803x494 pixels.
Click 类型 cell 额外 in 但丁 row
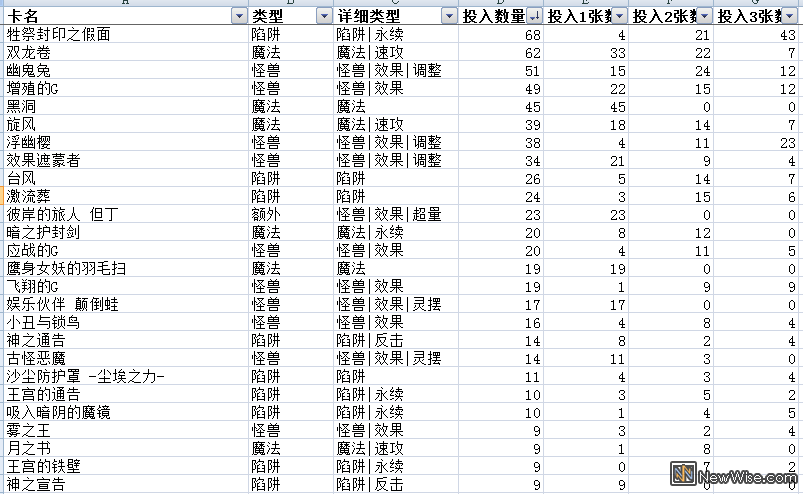click(291, 214)
